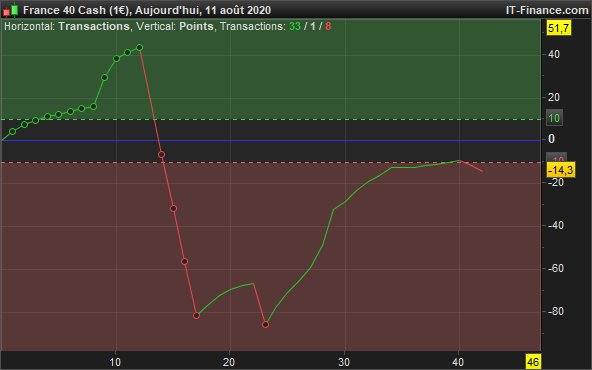This screenshot has width=592, height=370.
Task: Click the red data point just below zero line
Action: 161,154
